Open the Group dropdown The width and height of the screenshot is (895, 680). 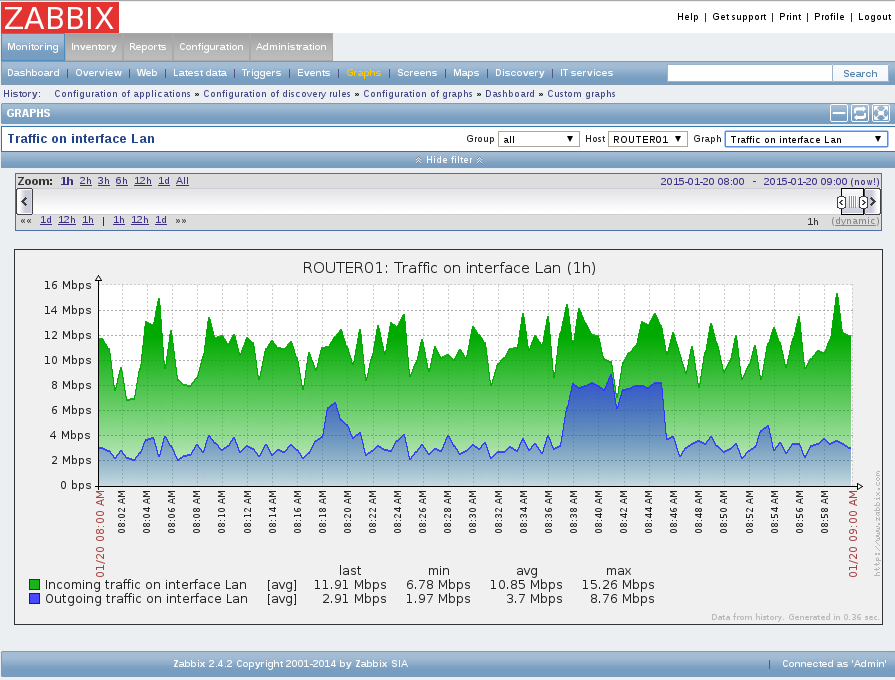pyautogui.click(x=539, y=139)
